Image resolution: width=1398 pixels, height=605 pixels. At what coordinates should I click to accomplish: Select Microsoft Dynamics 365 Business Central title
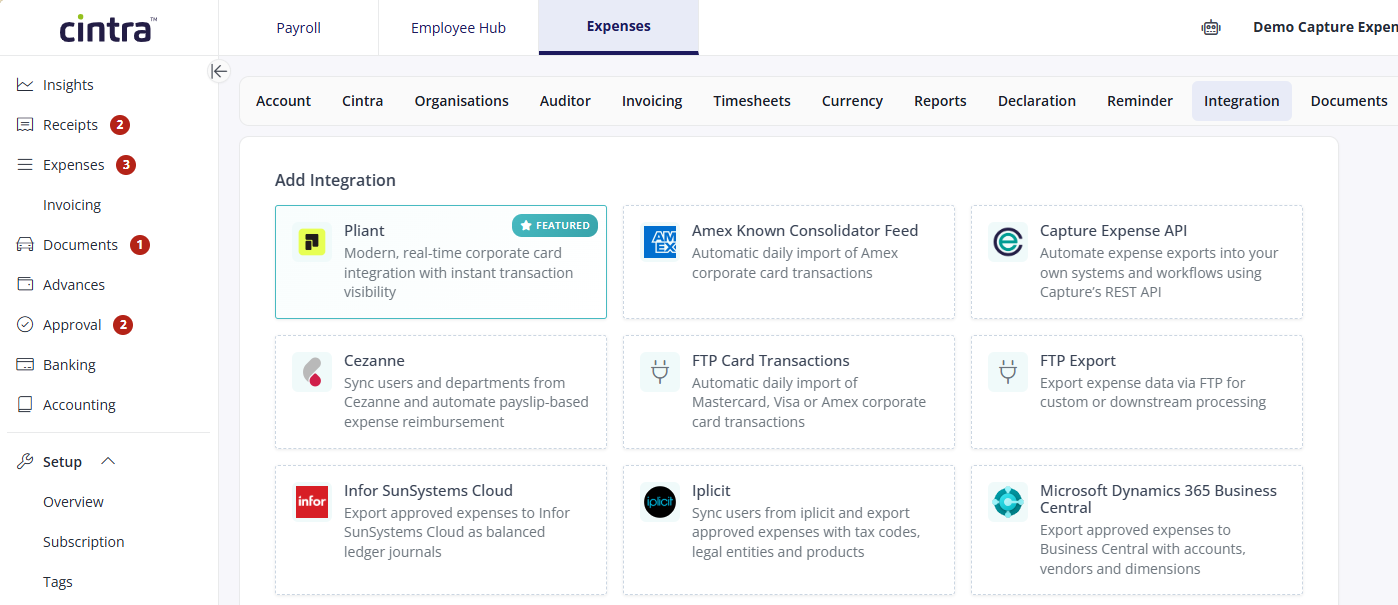coord(1158,499)
